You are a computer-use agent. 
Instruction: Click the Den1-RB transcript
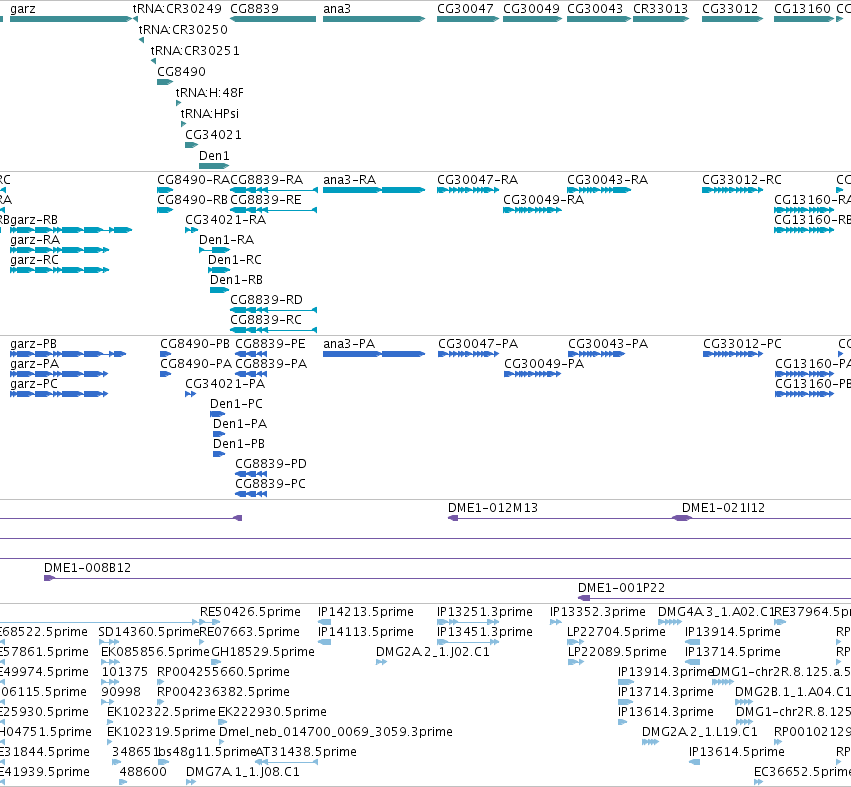coord(220,290)
